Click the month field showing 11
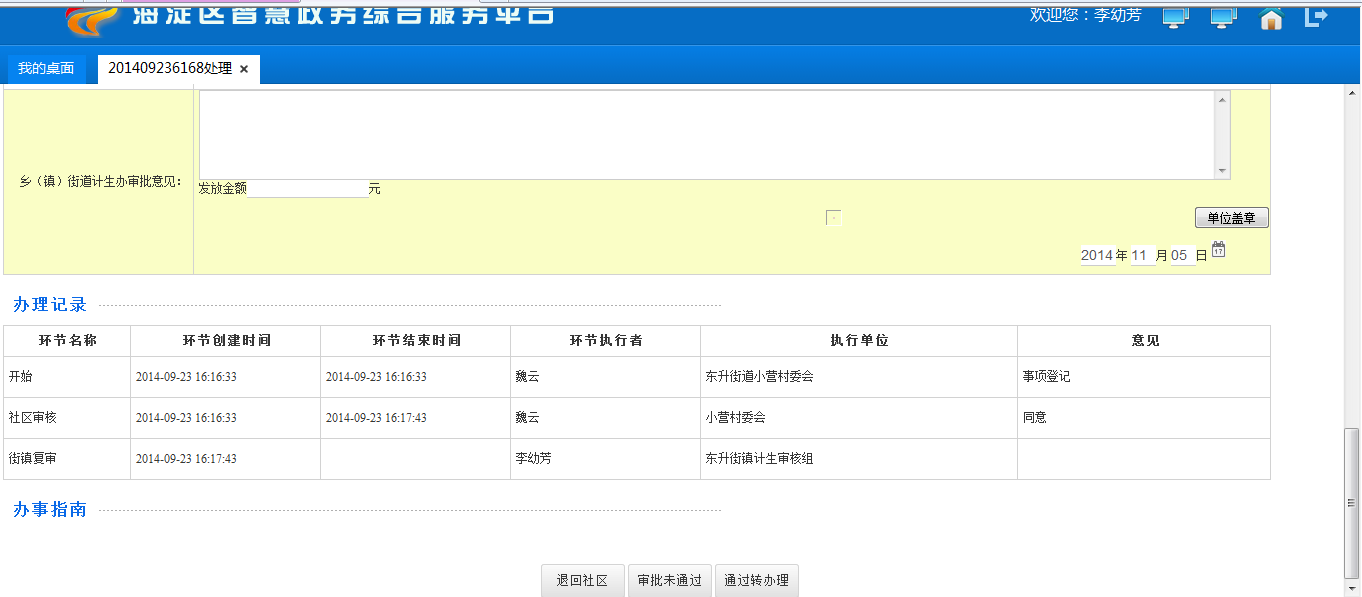The height and width of the screenshot is (597, 1362). 1140,256
